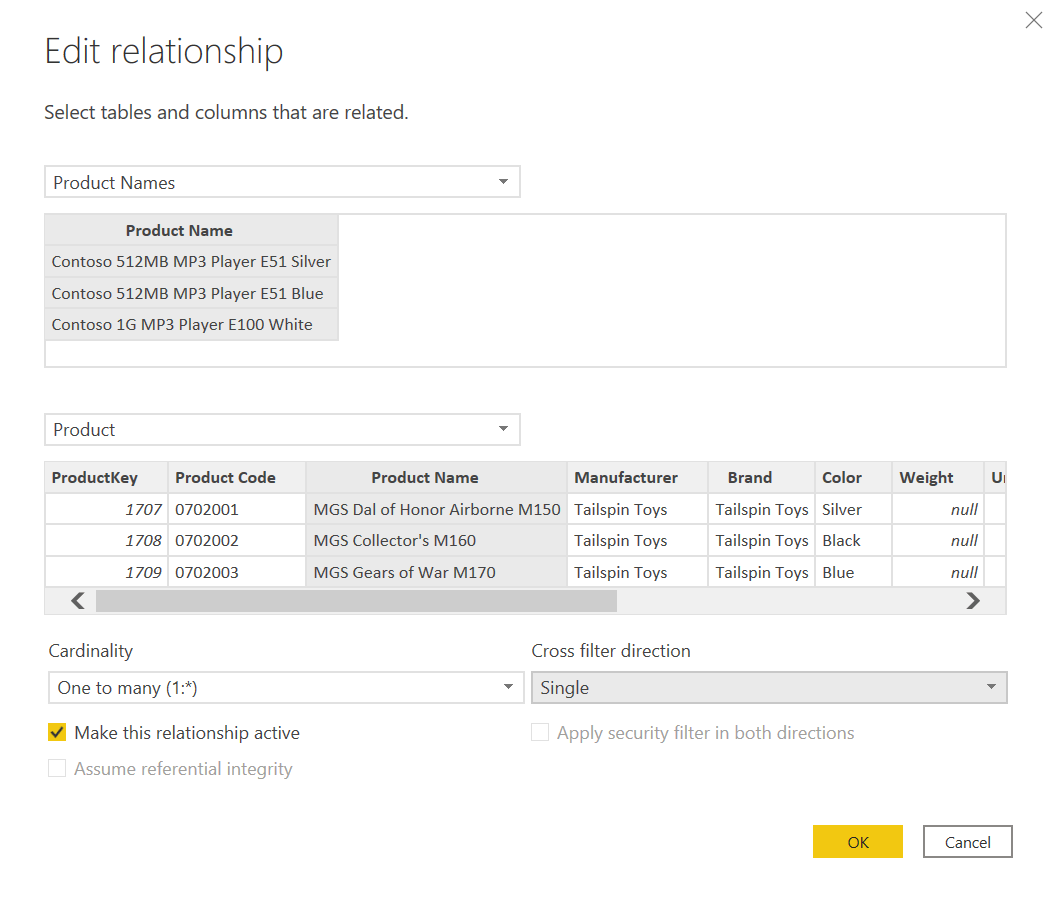Click Contoso 512MB MP3 Player E51 Blue cell
1058x902 pixels.
coord(191,293)
